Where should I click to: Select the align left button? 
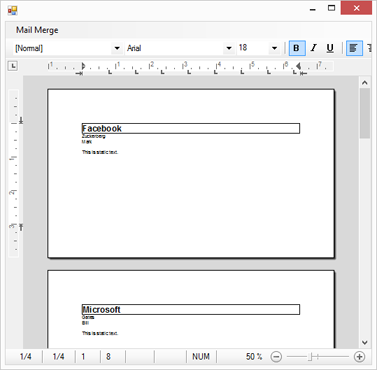pos(354,48)
